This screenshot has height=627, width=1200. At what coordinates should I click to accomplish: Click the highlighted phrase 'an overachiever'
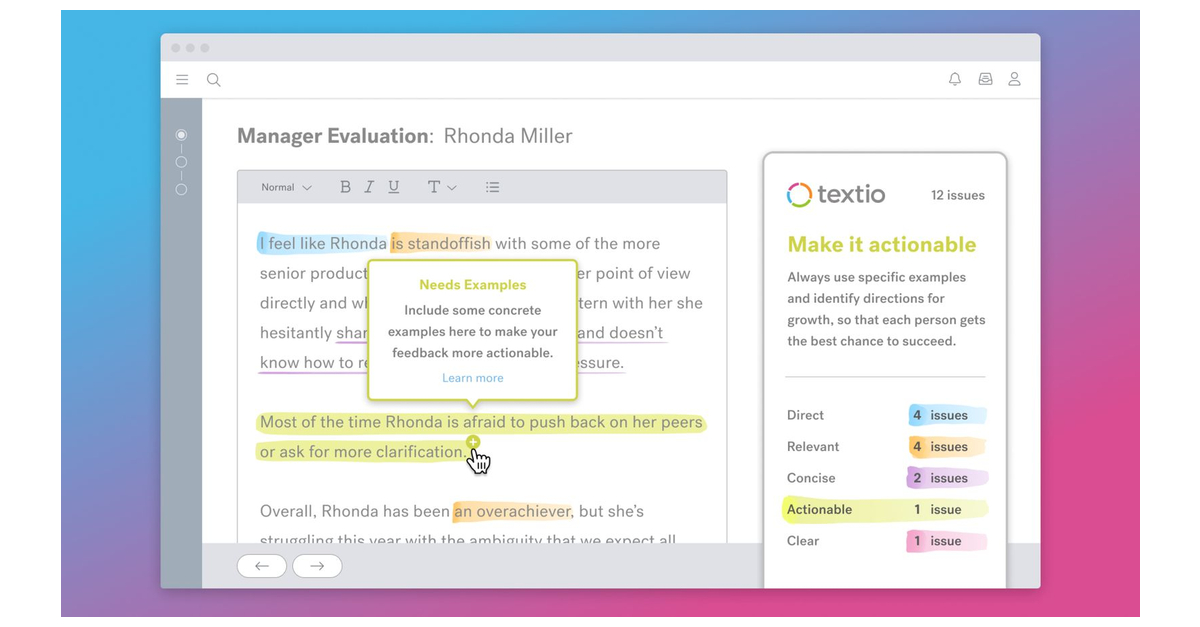[512, 511]
